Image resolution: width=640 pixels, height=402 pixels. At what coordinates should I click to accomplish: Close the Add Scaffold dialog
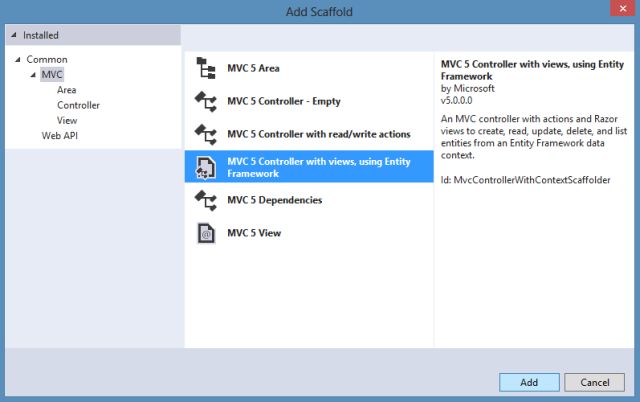(623, 8)
